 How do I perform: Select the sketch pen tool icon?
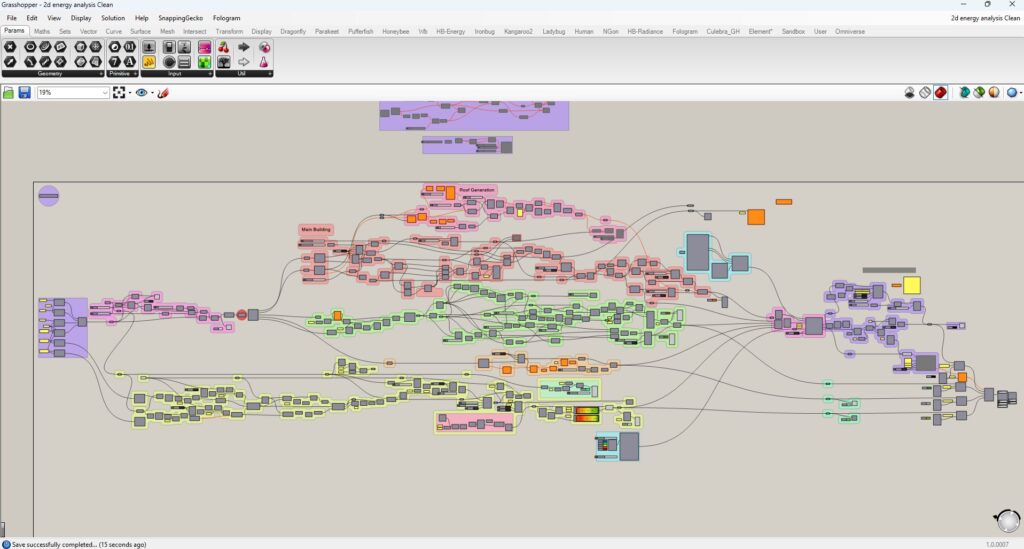click(162, 92)
